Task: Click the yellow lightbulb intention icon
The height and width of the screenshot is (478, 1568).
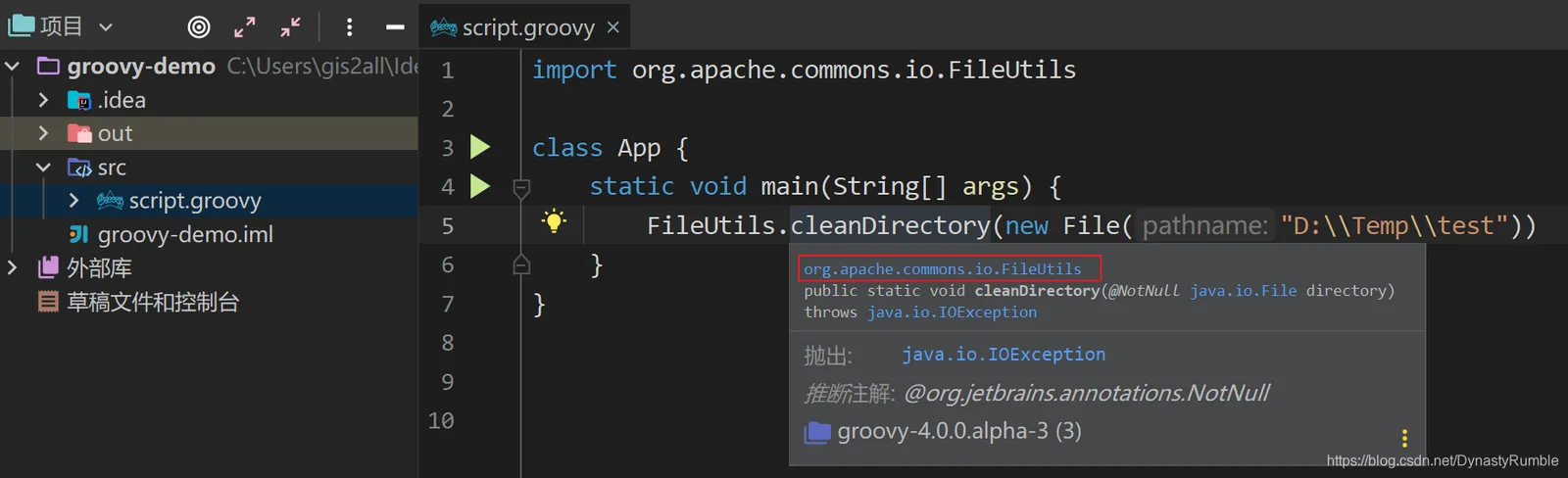Action: tap(554, 221)
